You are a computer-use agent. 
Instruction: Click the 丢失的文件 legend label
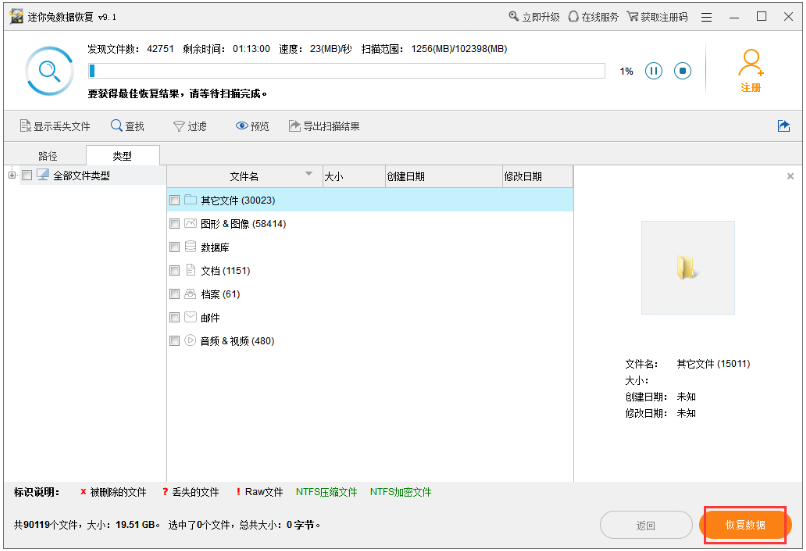tap(195, 492)
